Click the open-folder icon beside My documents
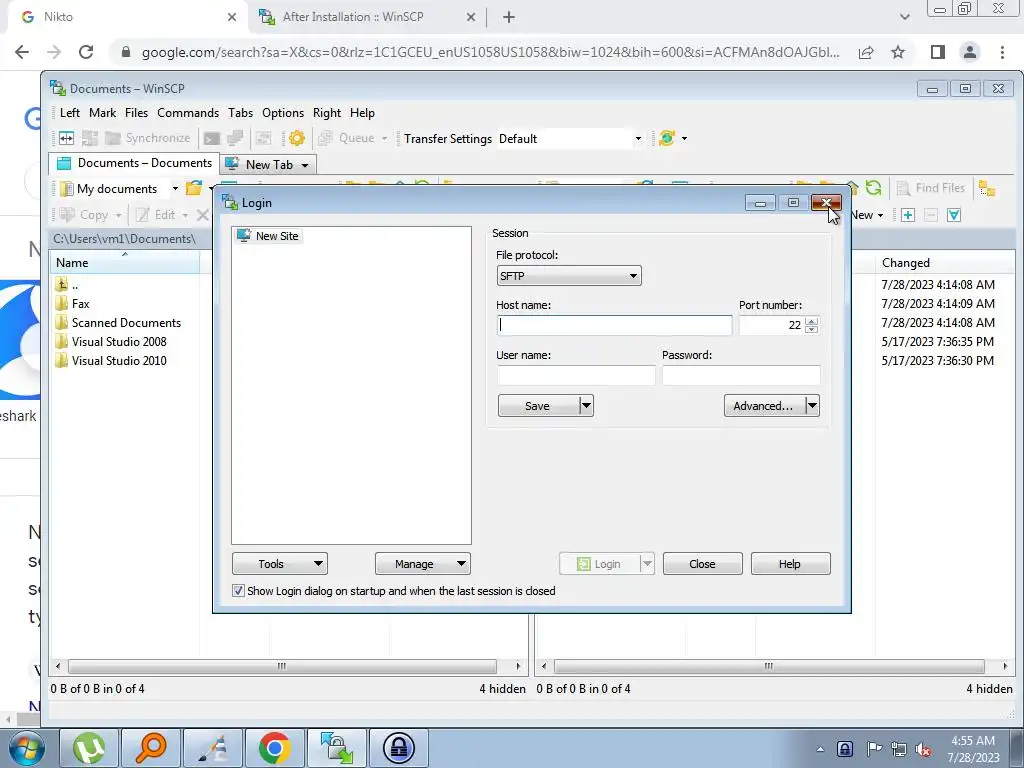Viewport: 1024px width, 768px height. click(x=194, y=189)
